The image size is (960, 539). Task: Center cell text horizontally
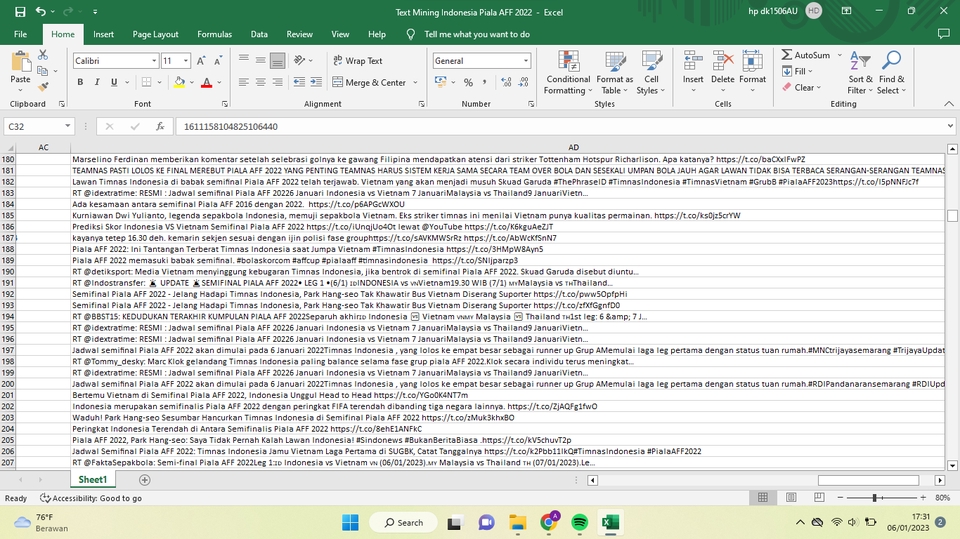(x=260, y=82)
